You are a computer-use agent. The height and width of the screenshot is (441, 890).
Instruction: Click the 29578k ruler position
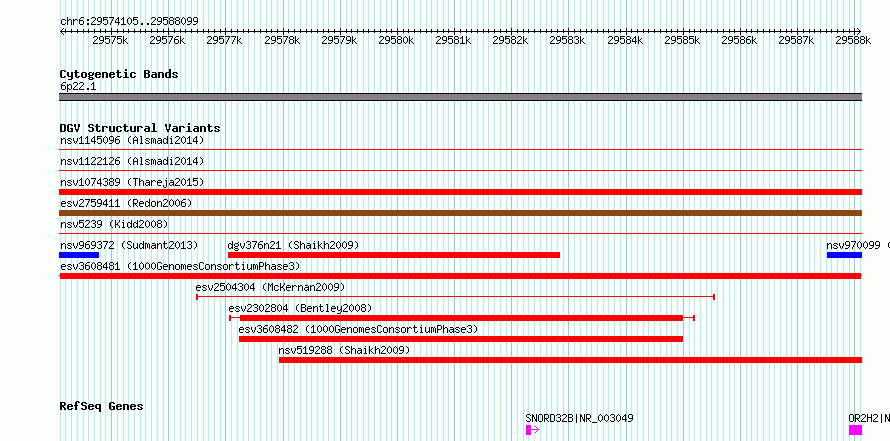[282, 40]
